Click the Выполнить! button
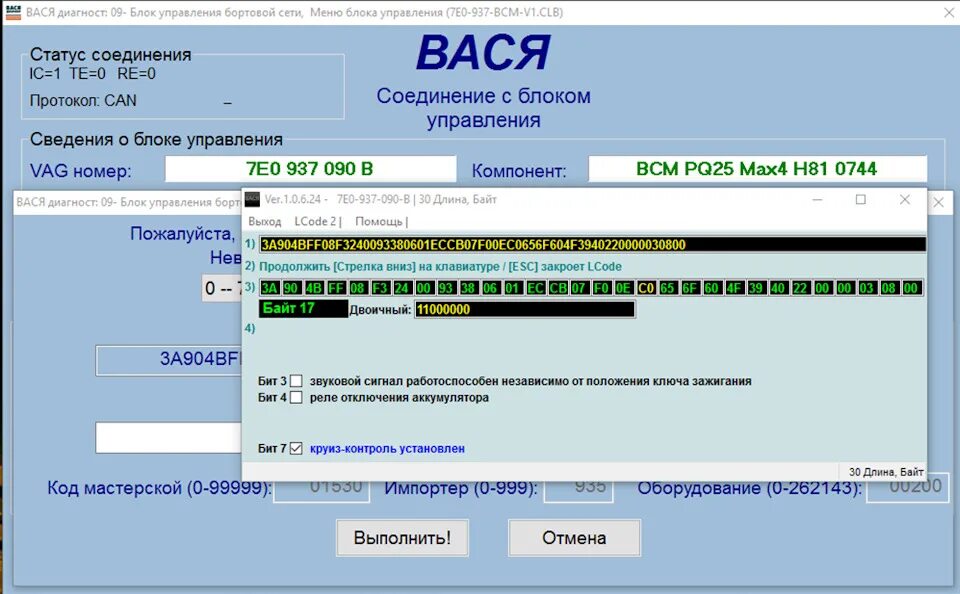Image resolution: width=960 pixels, height=594 pixels. click(402, 538)
